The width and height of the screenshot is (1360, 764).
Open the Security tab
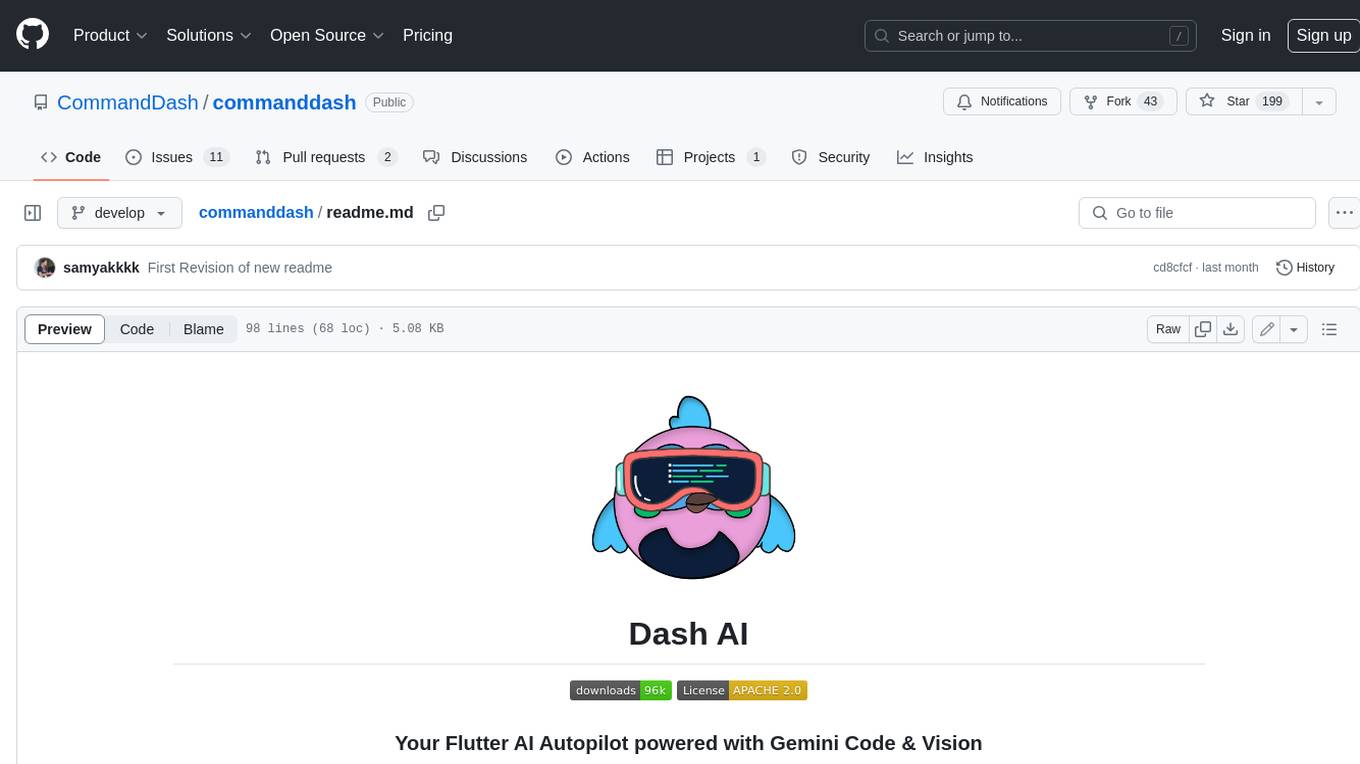click(830, 157)
